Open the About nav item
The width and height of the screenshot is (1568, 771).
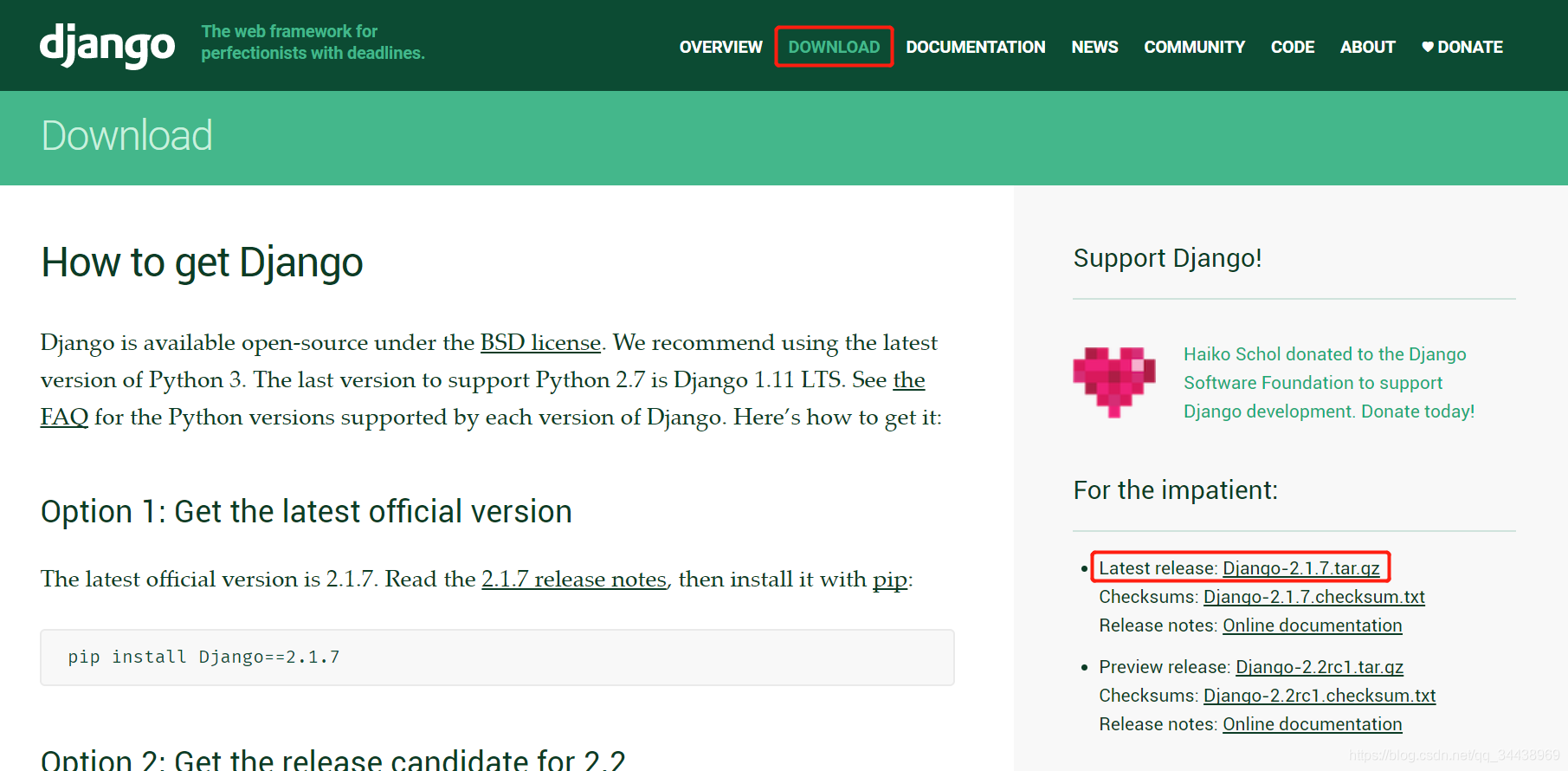(x=1367, y=47)
